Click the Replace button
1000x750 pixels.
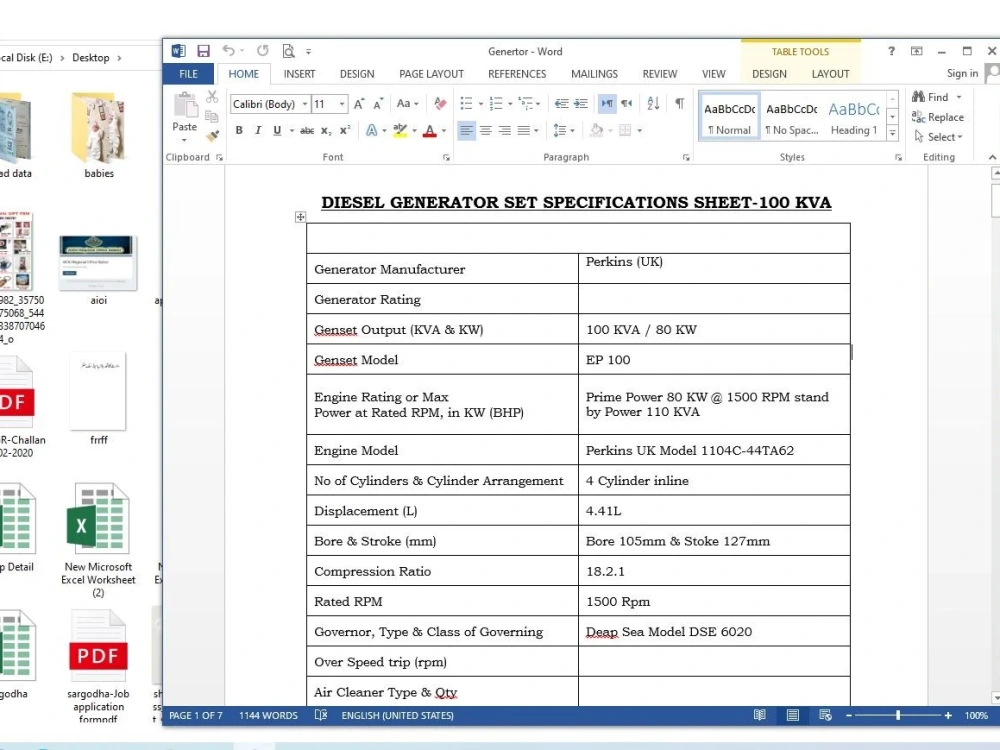(x=938, y=117)
